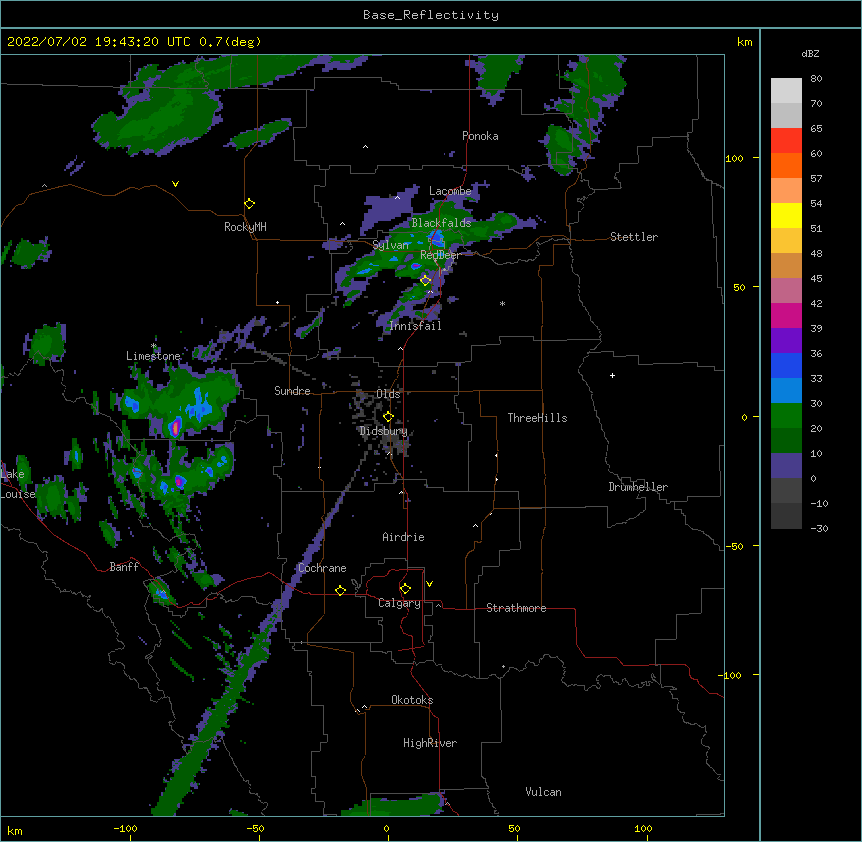
Task: Pick the 39-42 dBZ magenta legend swatch
Action: tap(786, 315)
